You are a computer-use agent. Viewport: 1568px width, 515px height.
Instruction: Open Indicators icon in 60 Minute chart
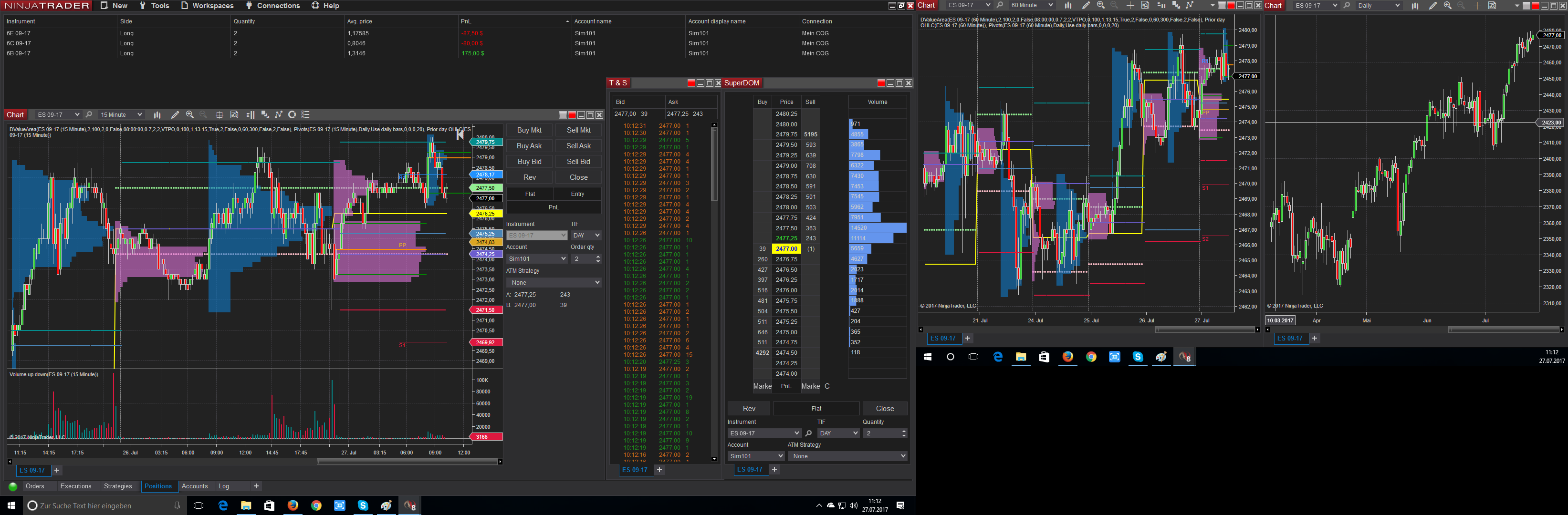coord(1190,5)
